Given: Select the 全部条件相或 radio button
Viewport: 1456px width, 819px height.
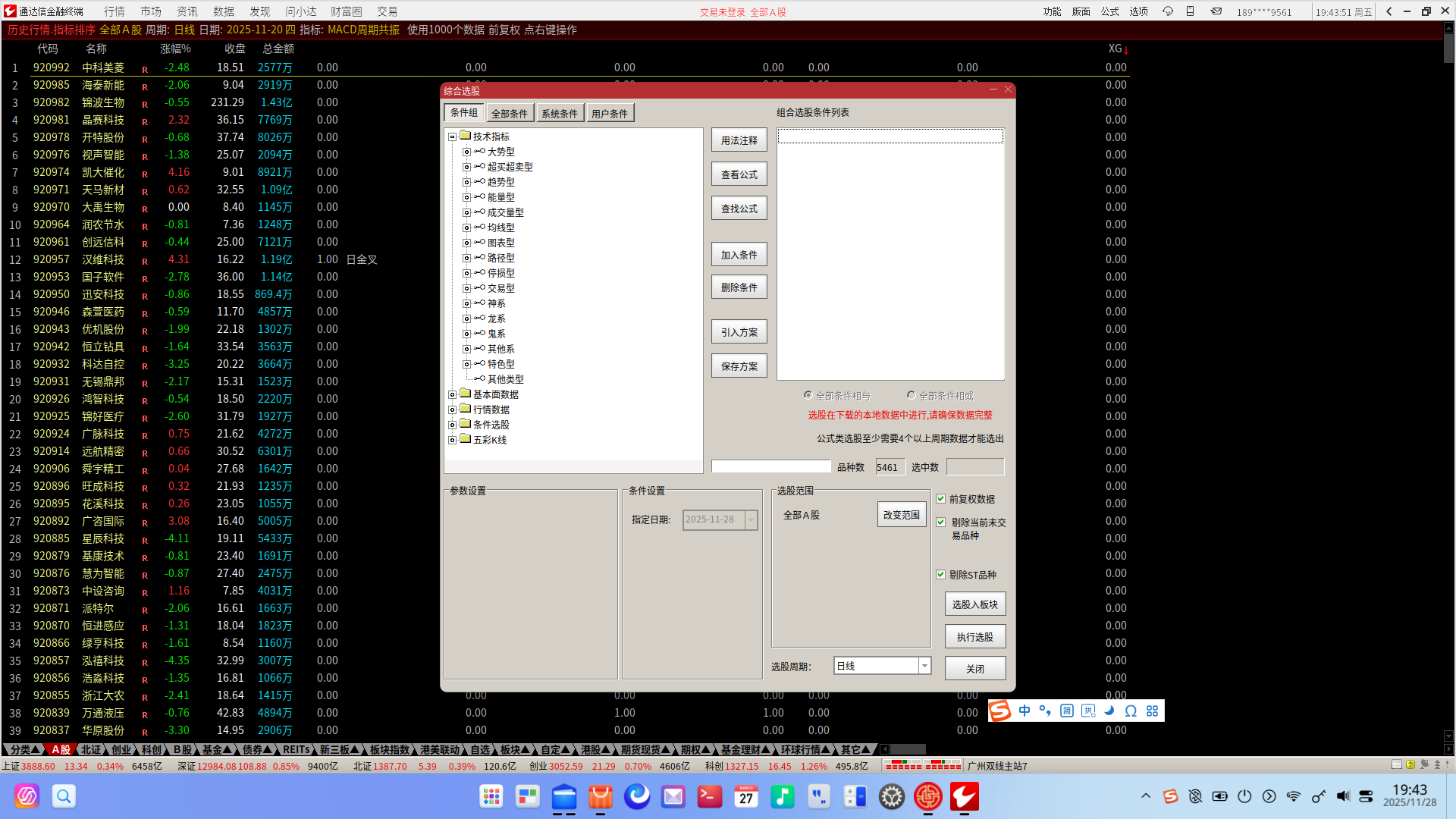Looking at the screenshot, I should pos(911,395).
